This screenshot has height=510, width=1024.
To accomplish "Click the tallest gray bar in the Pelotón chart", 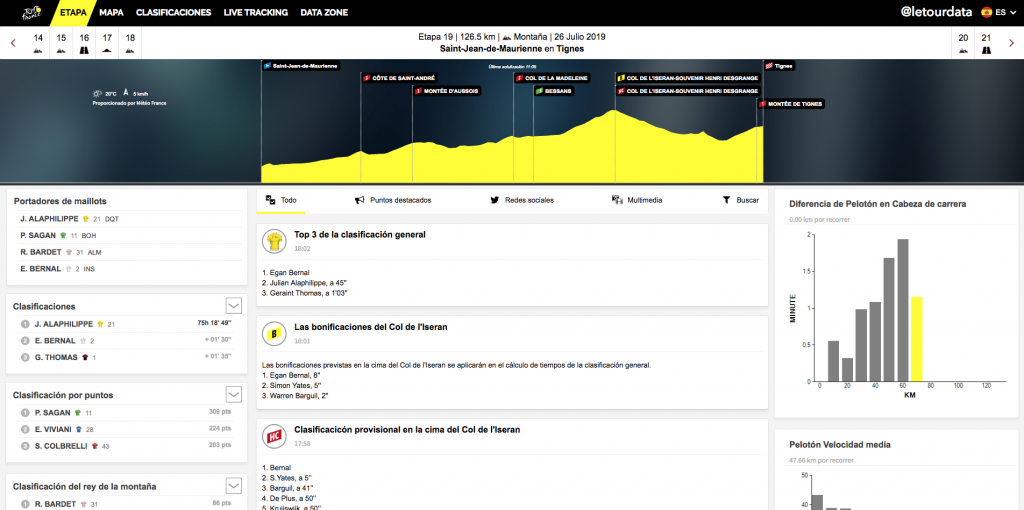I will pos(903,310).
